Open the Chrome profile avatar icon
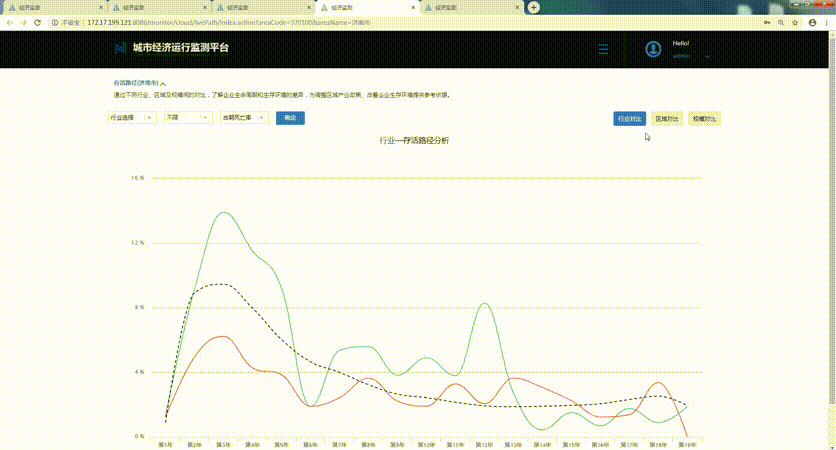 [x=813, y=23]
